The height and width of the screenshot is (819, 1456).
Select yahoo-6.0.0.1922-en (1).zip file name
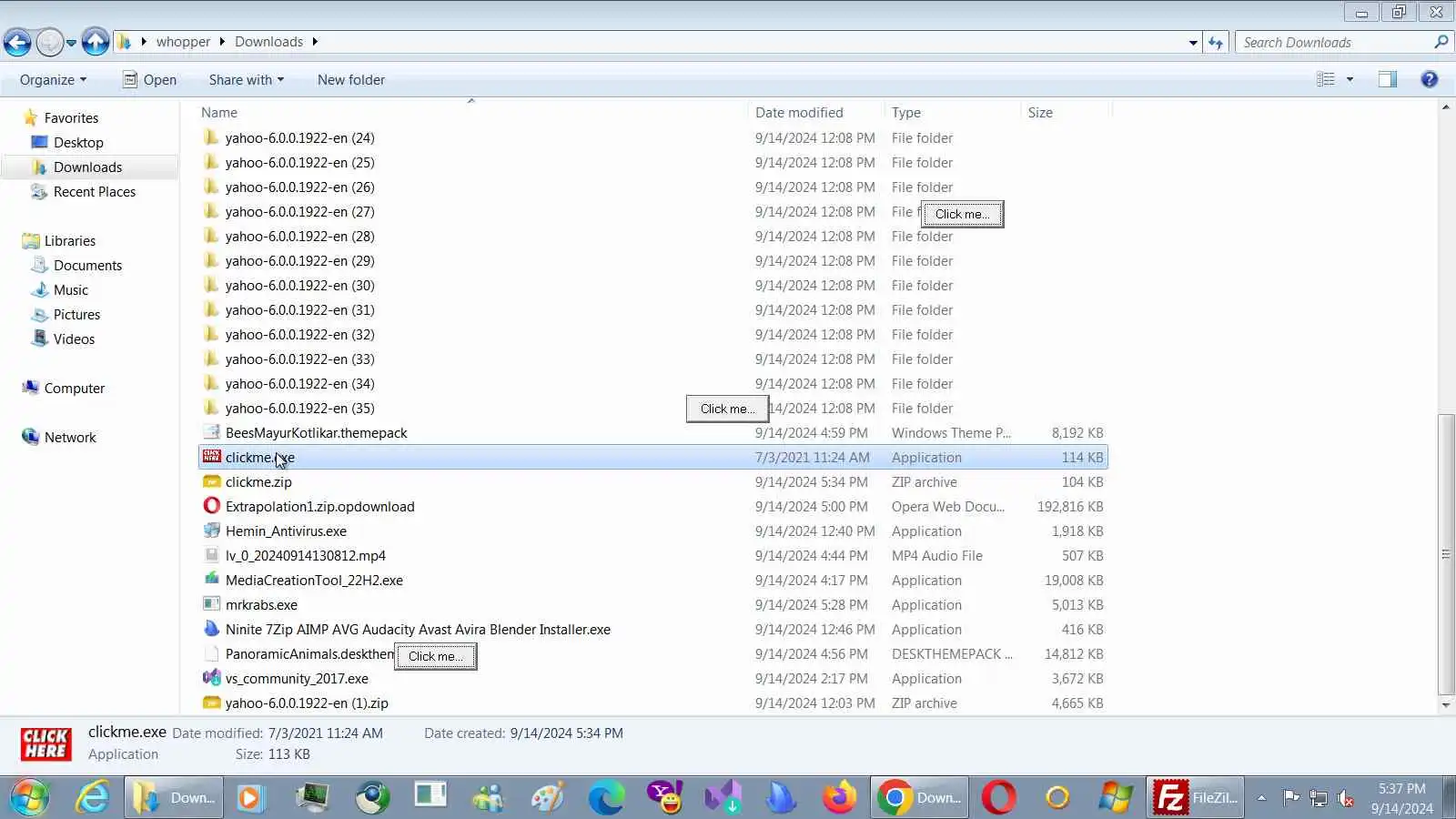pyautogui.click(x=307, y=703)
